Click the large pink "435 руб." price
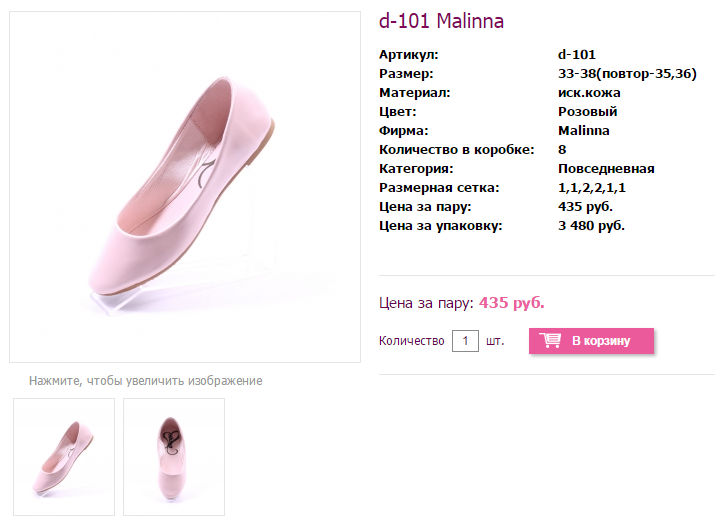 click(x=512, y=303)
